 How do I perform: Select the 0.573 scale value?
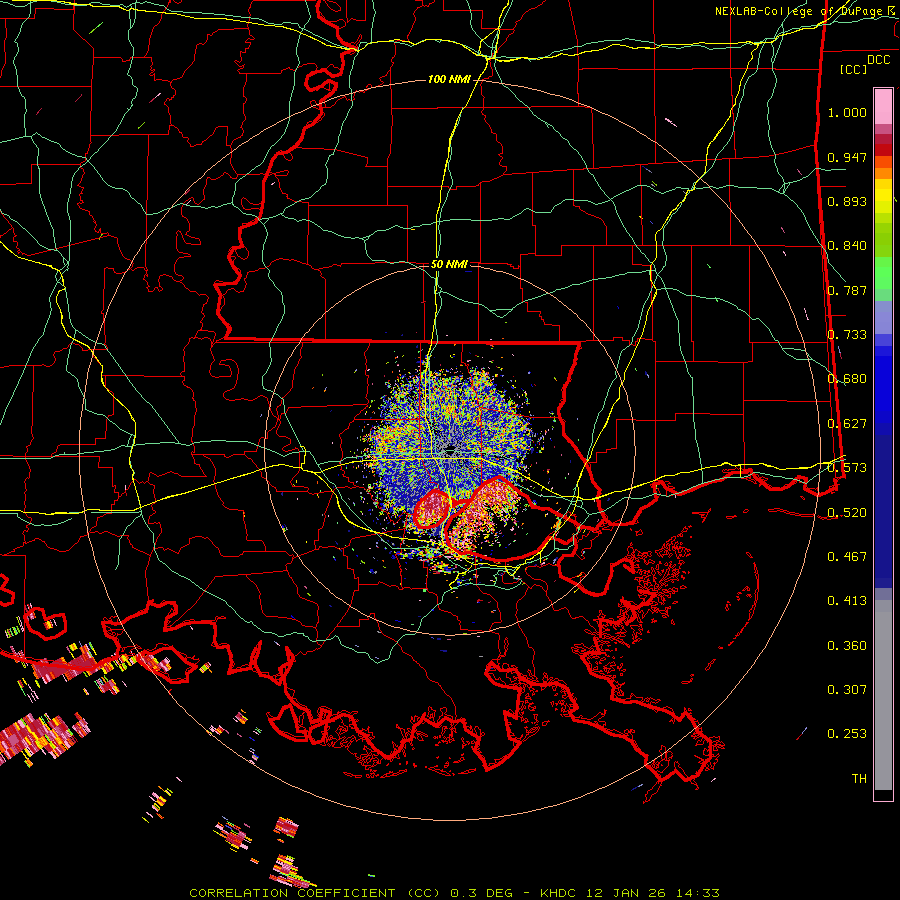click(x=847, y=468)
